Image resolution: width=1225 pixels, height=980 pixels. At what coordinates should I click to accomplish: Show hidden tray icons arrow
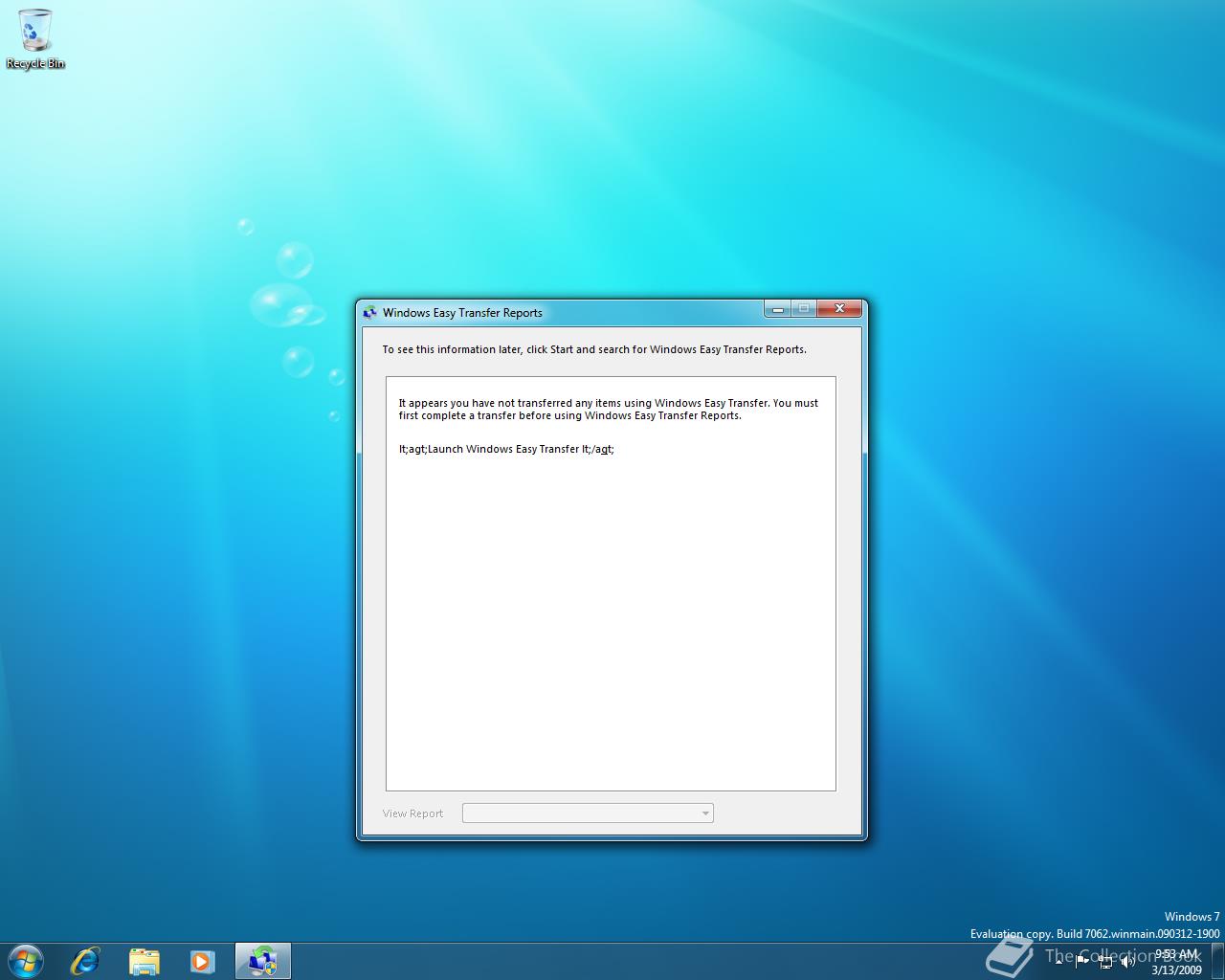(x=1058, y=961)
